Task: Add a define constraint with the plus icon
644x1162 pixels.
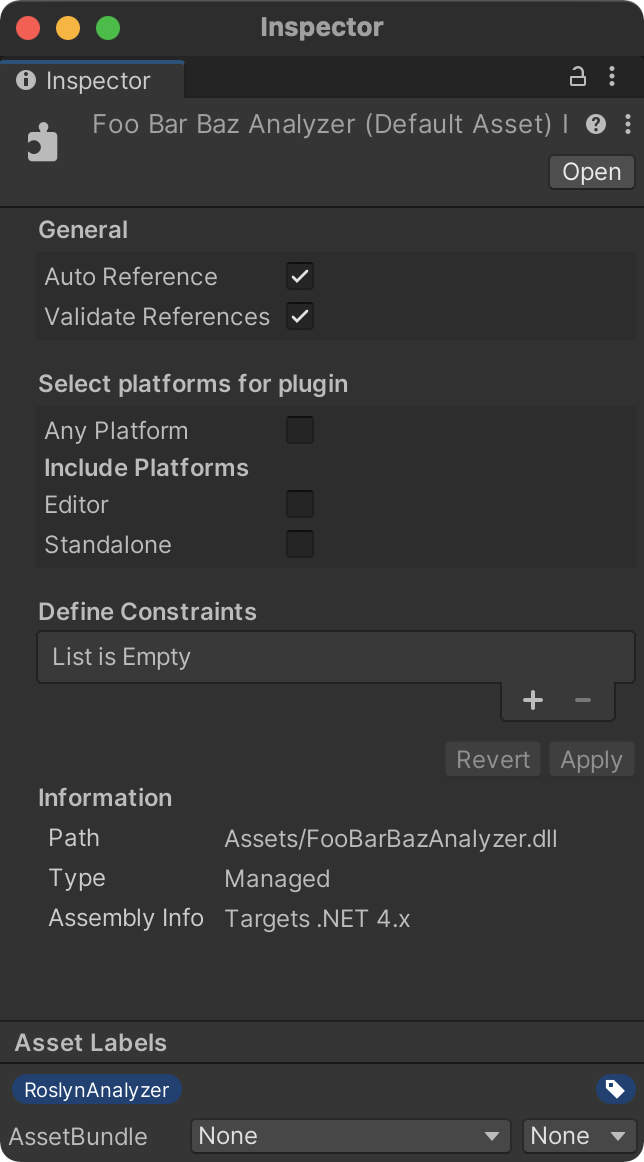Action: click(533, 700)
